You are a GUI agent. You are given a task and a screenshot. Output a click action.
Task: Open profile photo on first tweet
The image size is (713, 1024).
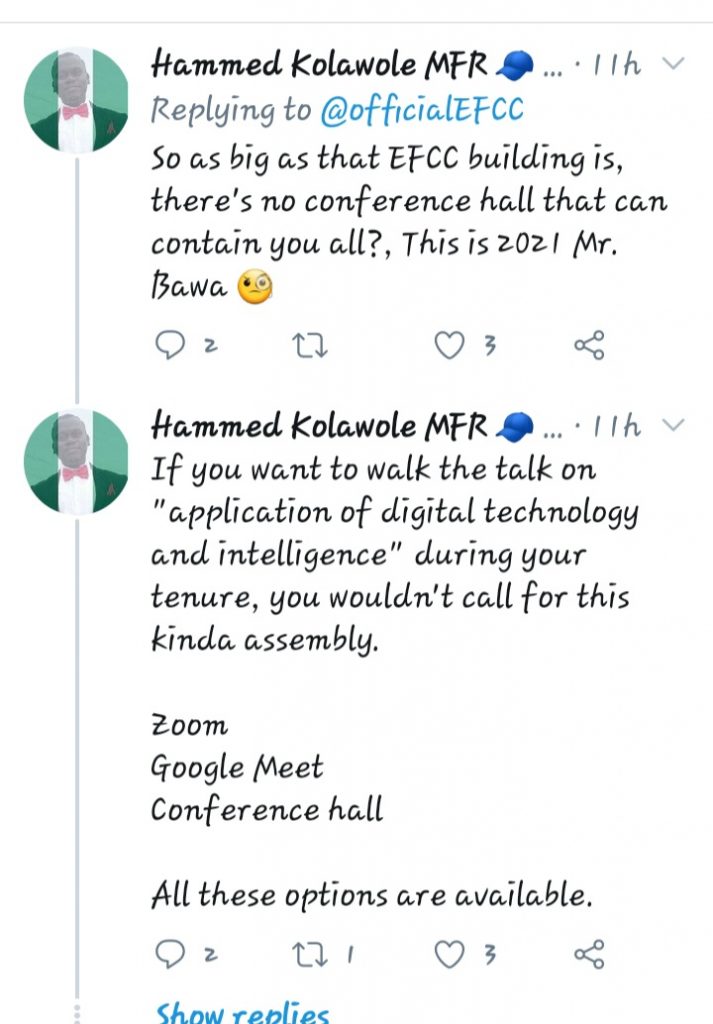[x=77, y=100]
